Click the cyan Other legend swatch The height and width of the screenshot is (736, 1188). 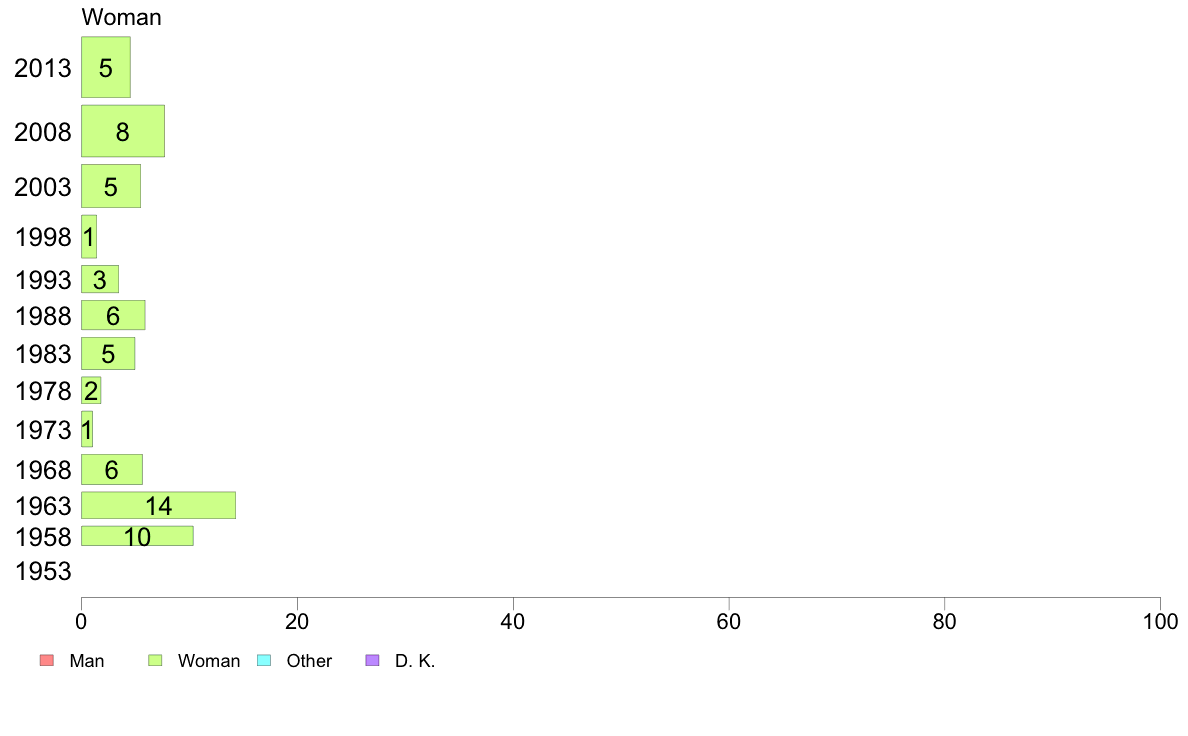click(x=264, y=660)
